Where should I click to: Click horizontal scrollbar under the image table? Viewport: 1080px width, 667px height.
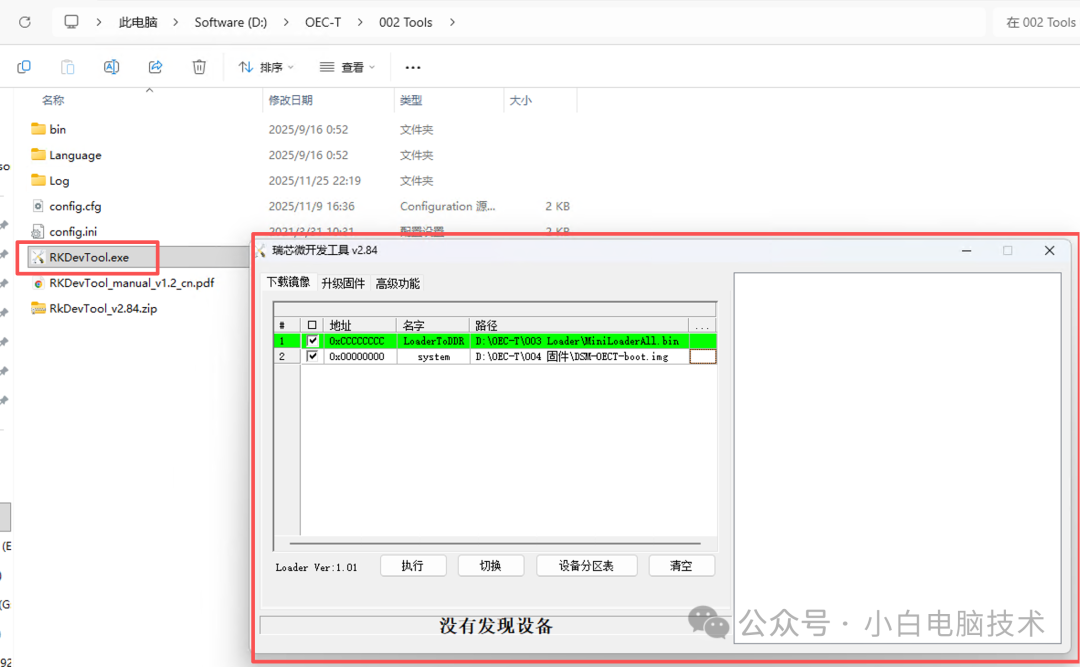[x=495, y=543]
